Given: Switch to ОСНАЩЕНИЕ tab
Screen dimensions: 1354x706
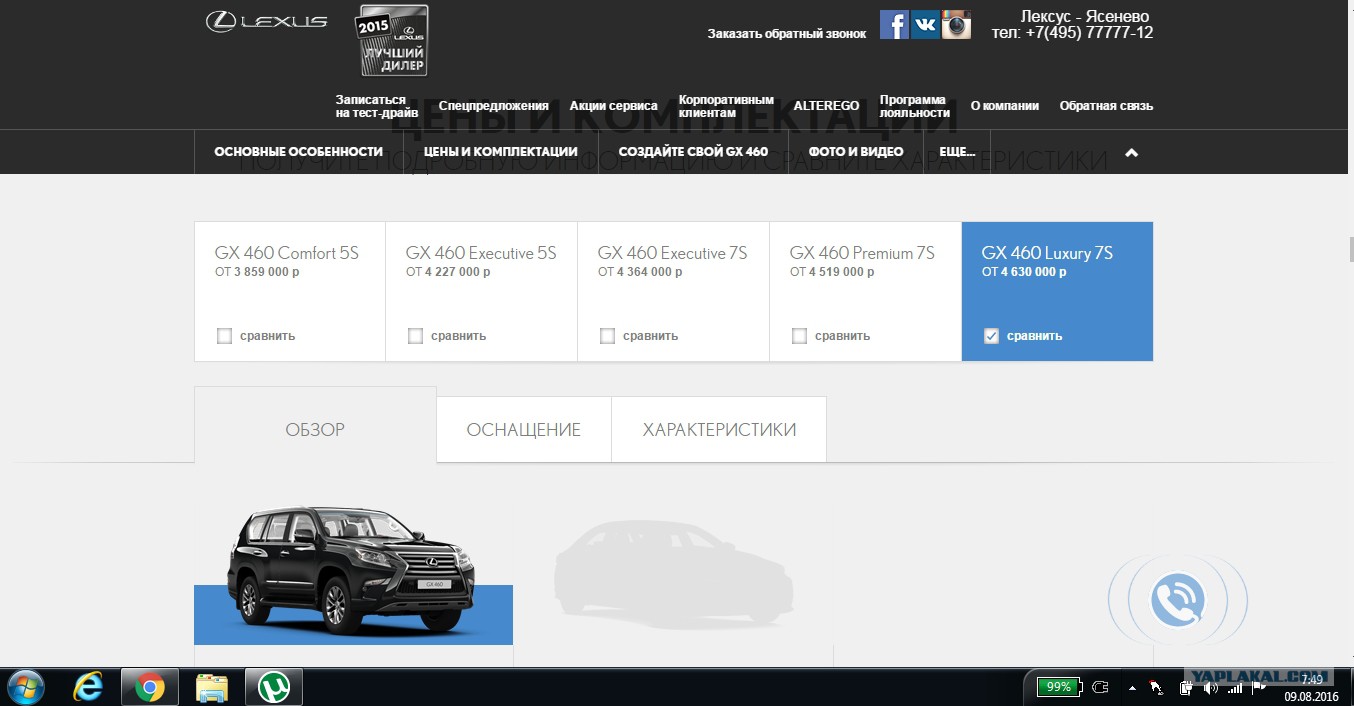Looking at the screenshot, I should [523, 430].
